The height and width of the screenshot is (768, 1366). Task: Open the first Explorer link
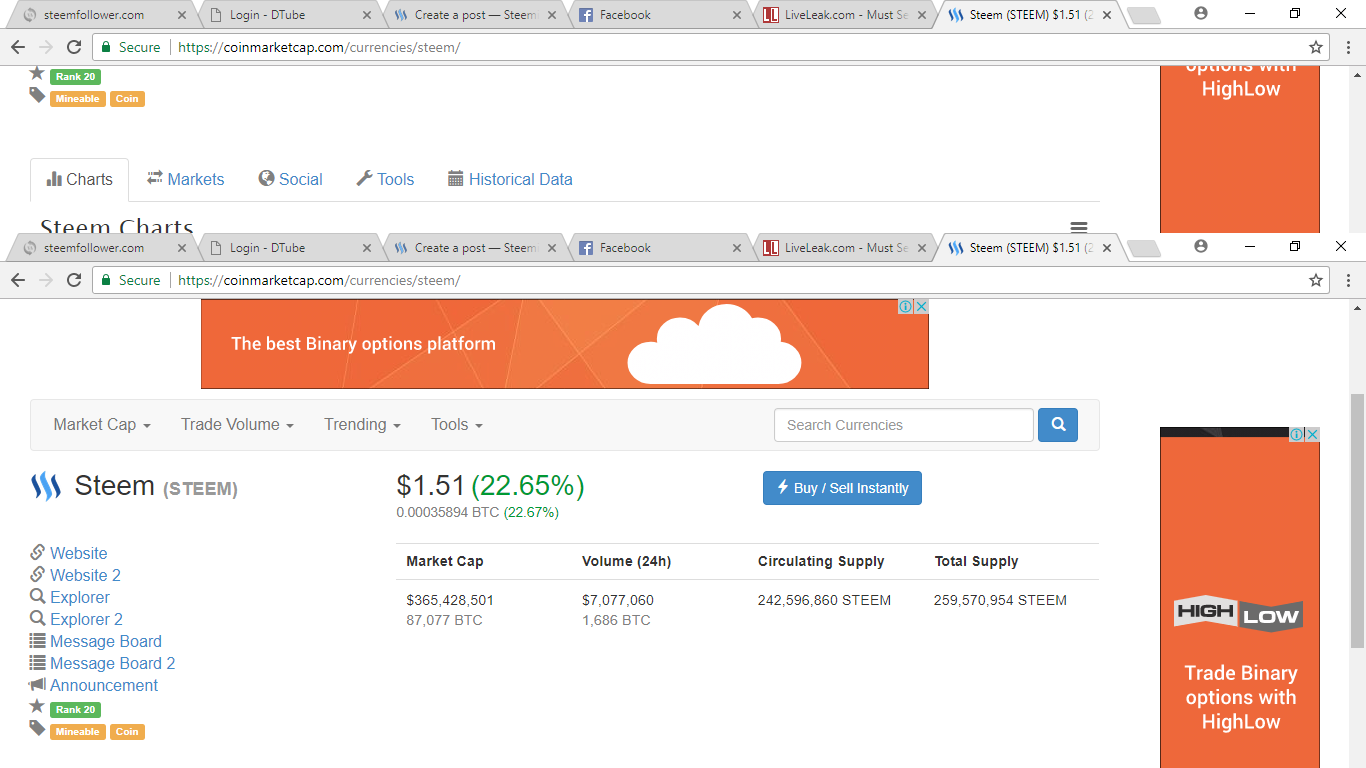tap(80, 597)
